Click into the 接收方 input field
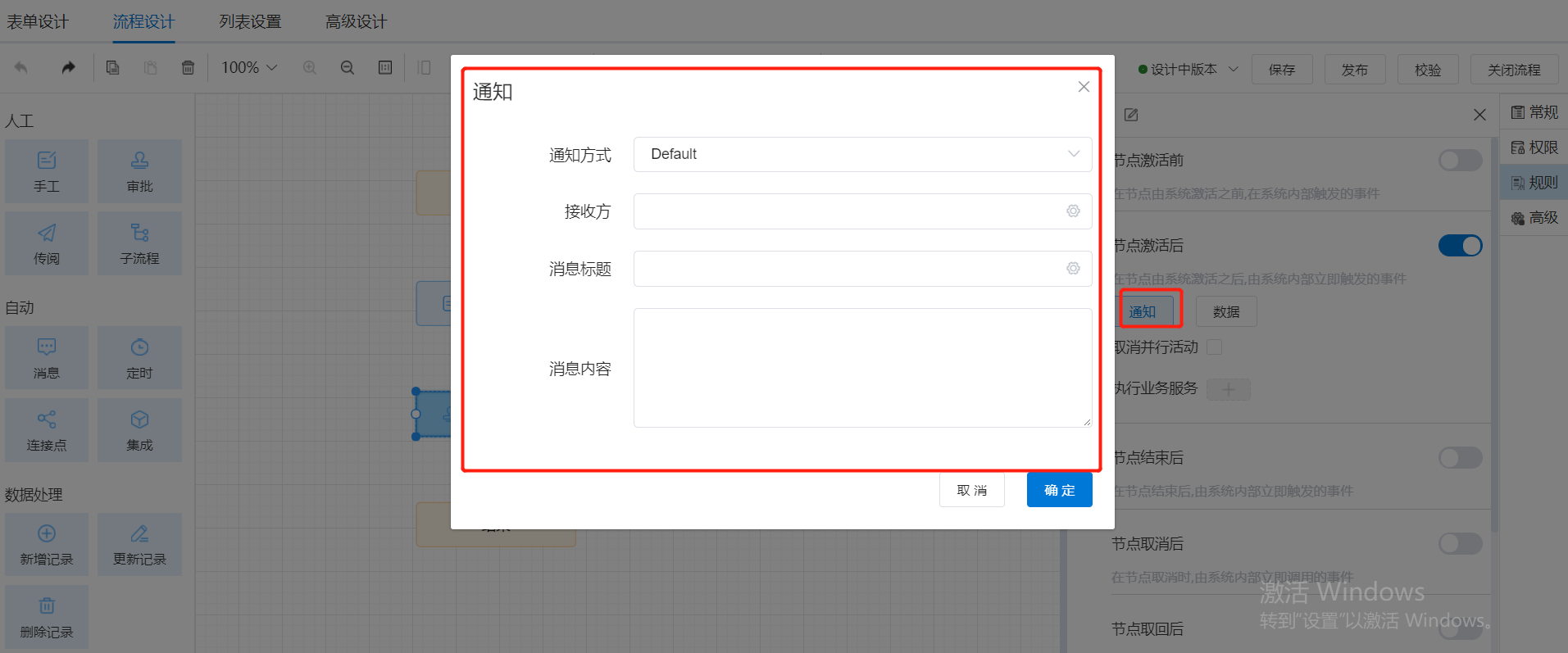The height and width of the screenshot is (653, 1568). click(862, 211)
